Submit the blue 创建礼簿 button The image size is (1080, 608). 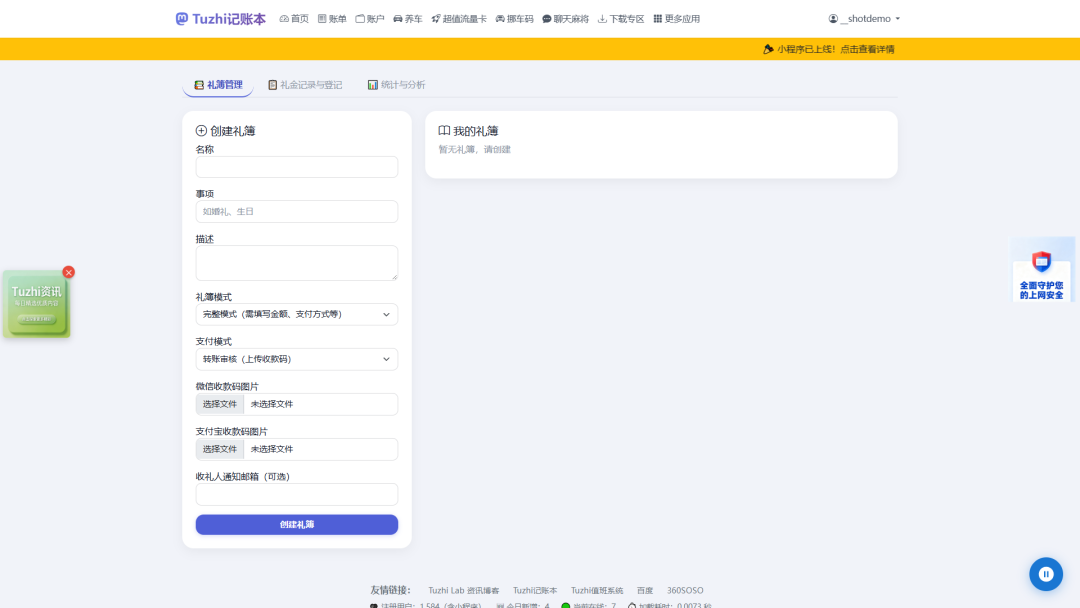click(297, 525)
